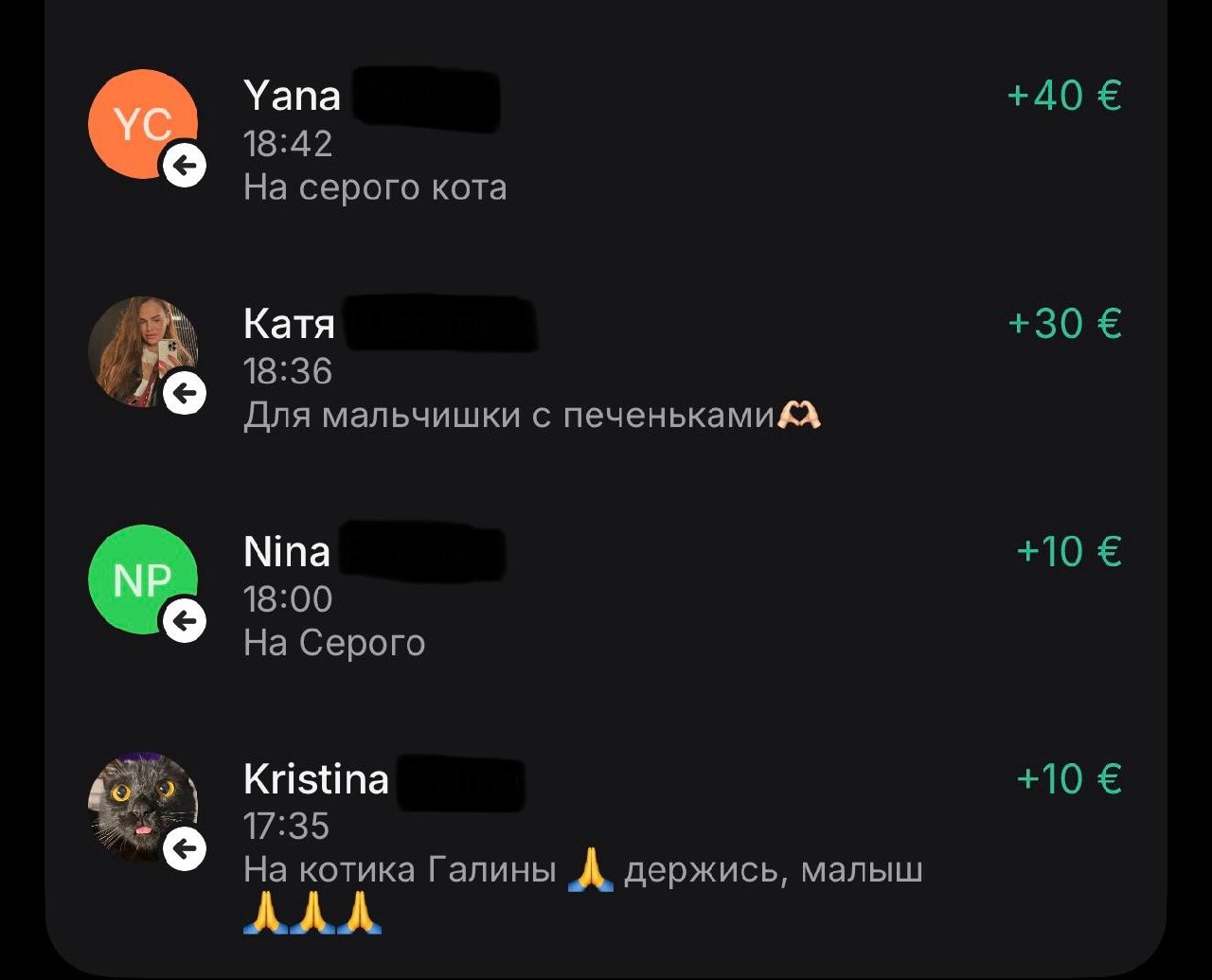Open the green NP avatar
The width and height of the screenshot is (1212, 980).
[143, 579]
